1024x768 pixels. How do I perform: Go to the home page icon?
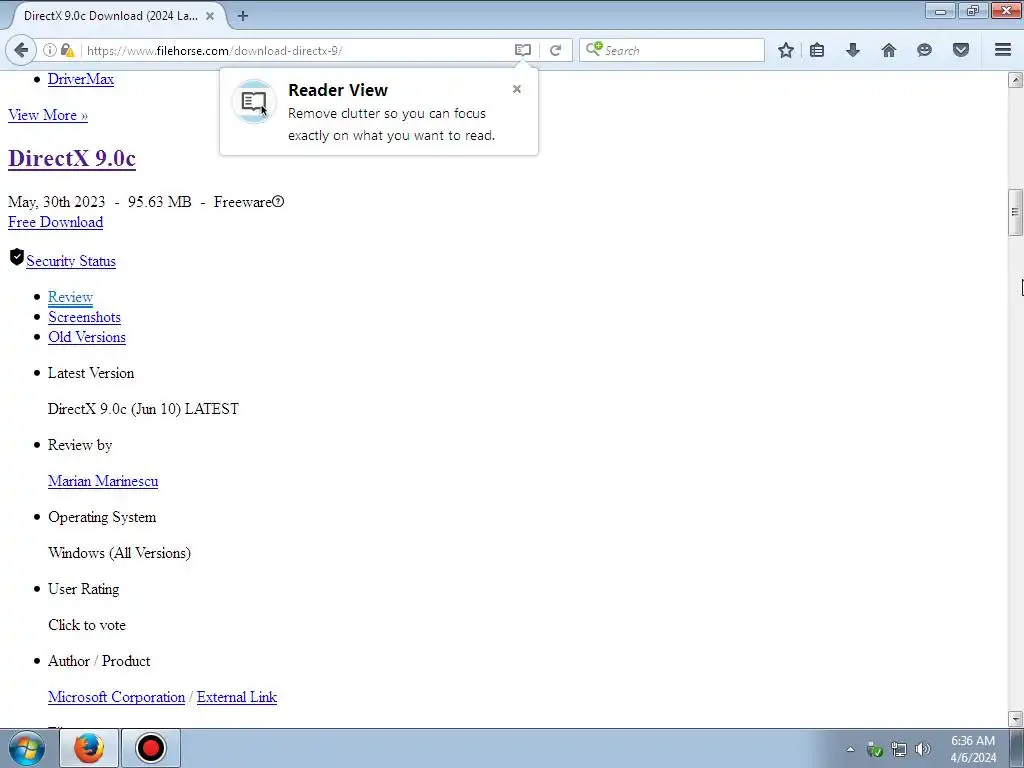pyautogui.click(x=889, y=50)
